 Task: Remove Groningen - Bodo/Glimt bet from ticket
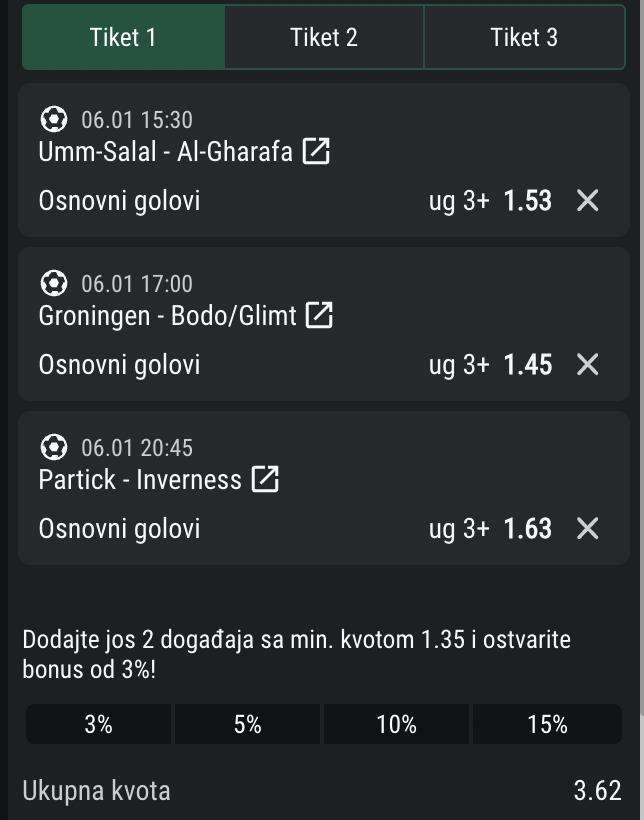pyautogui.click(x=588, y=365)
